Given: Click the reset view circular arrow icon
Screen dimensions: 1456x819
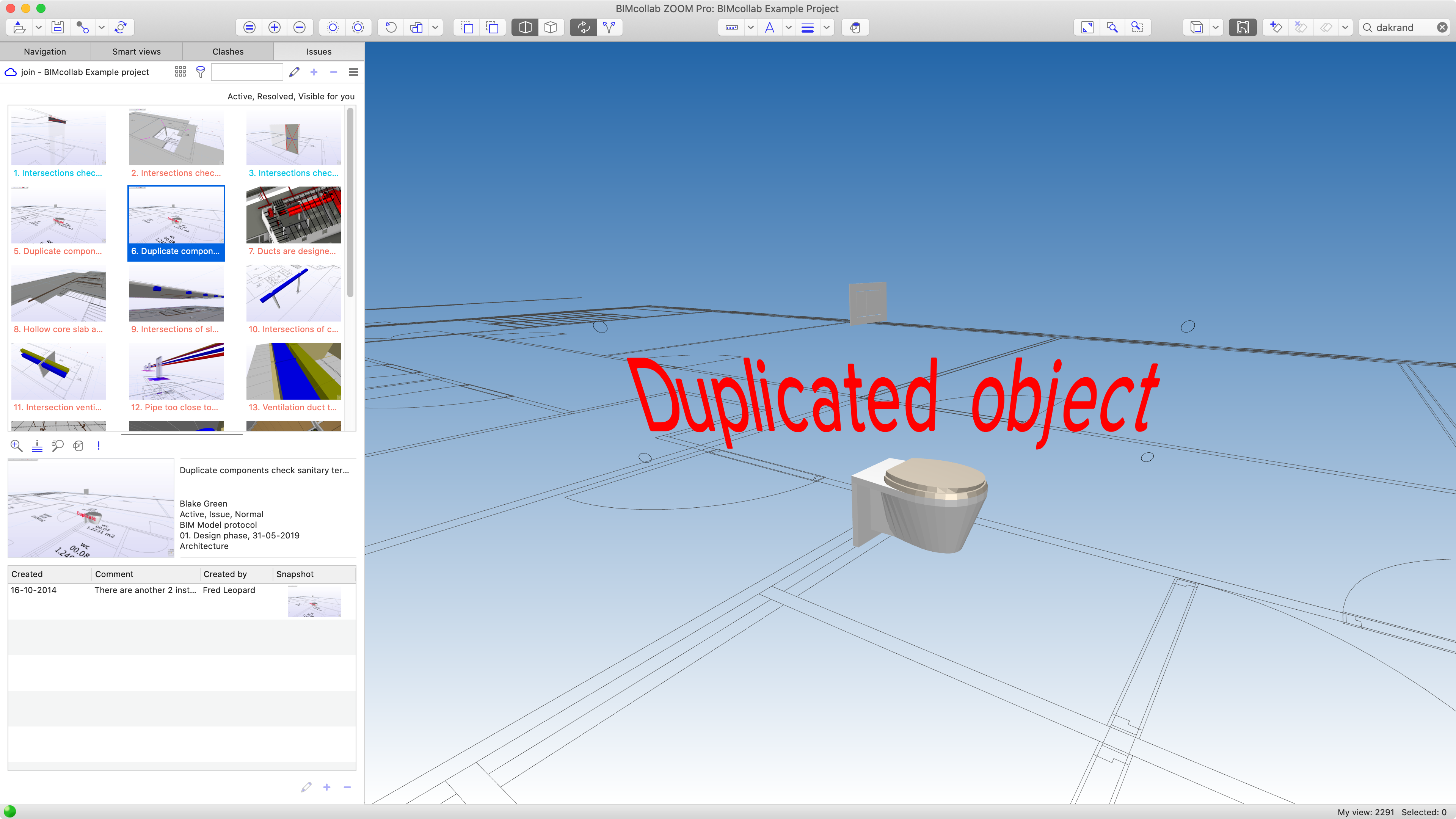Looking at the screenshot, I should (x=391, y=27).
